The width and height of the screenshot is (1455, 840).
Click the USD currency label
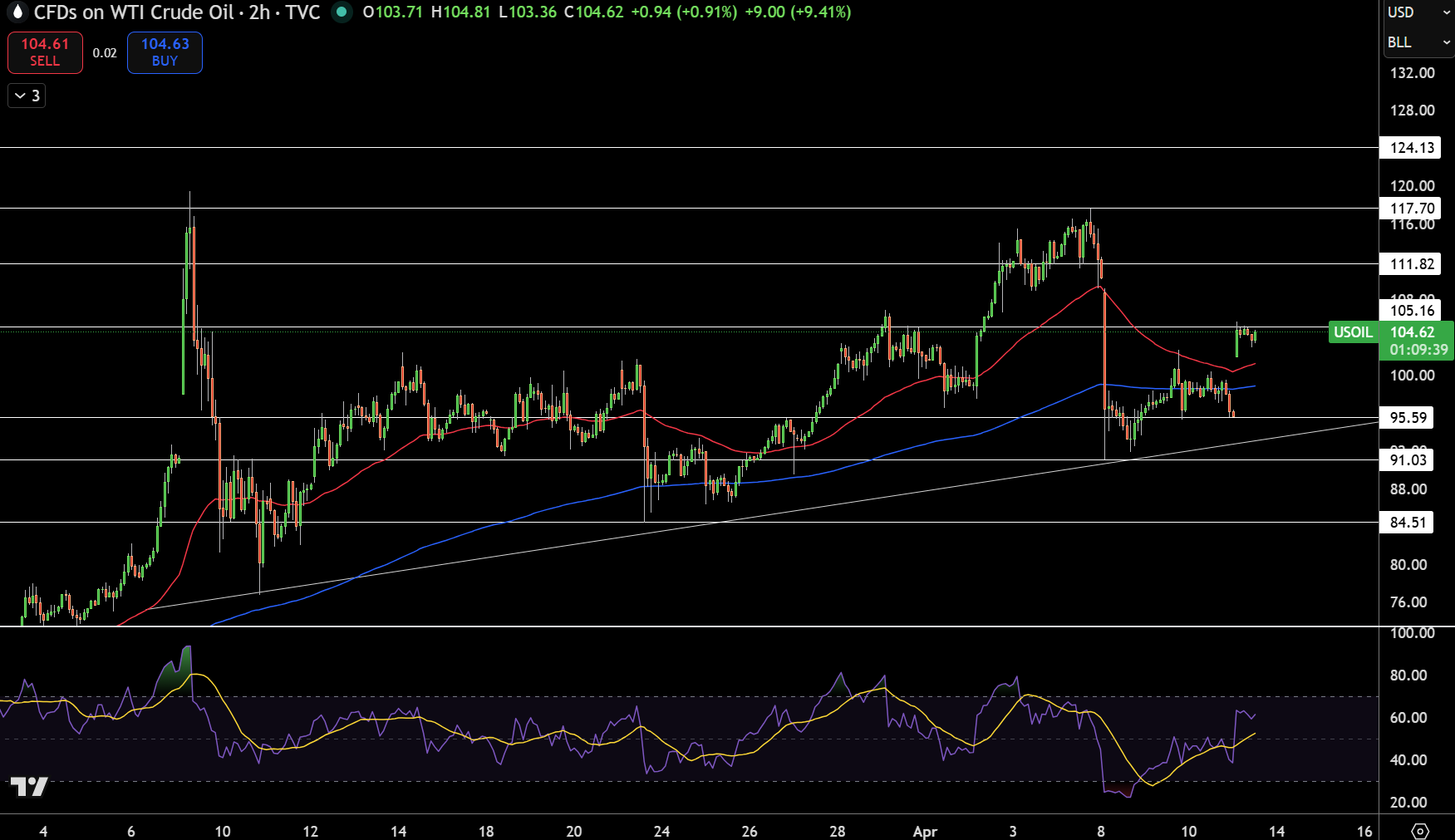(1401, 12)
